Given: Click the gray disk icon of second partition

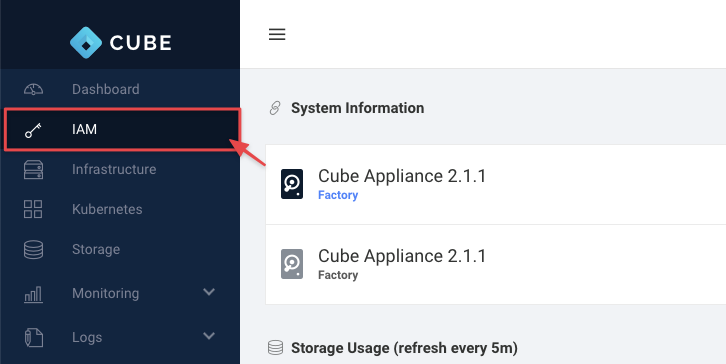Looking at the screenshot, I should [x=292, y=264].
